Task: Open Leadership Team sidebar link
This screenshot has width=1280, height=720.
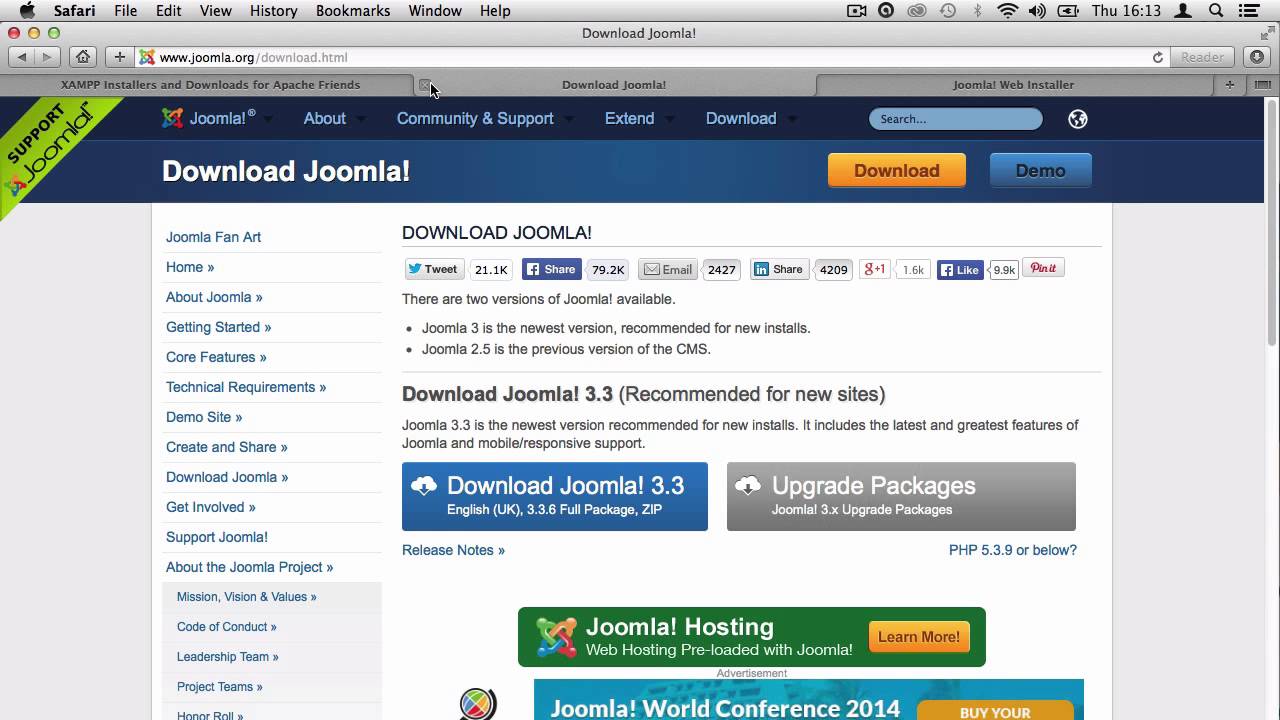Action: [x=228, y=657]
